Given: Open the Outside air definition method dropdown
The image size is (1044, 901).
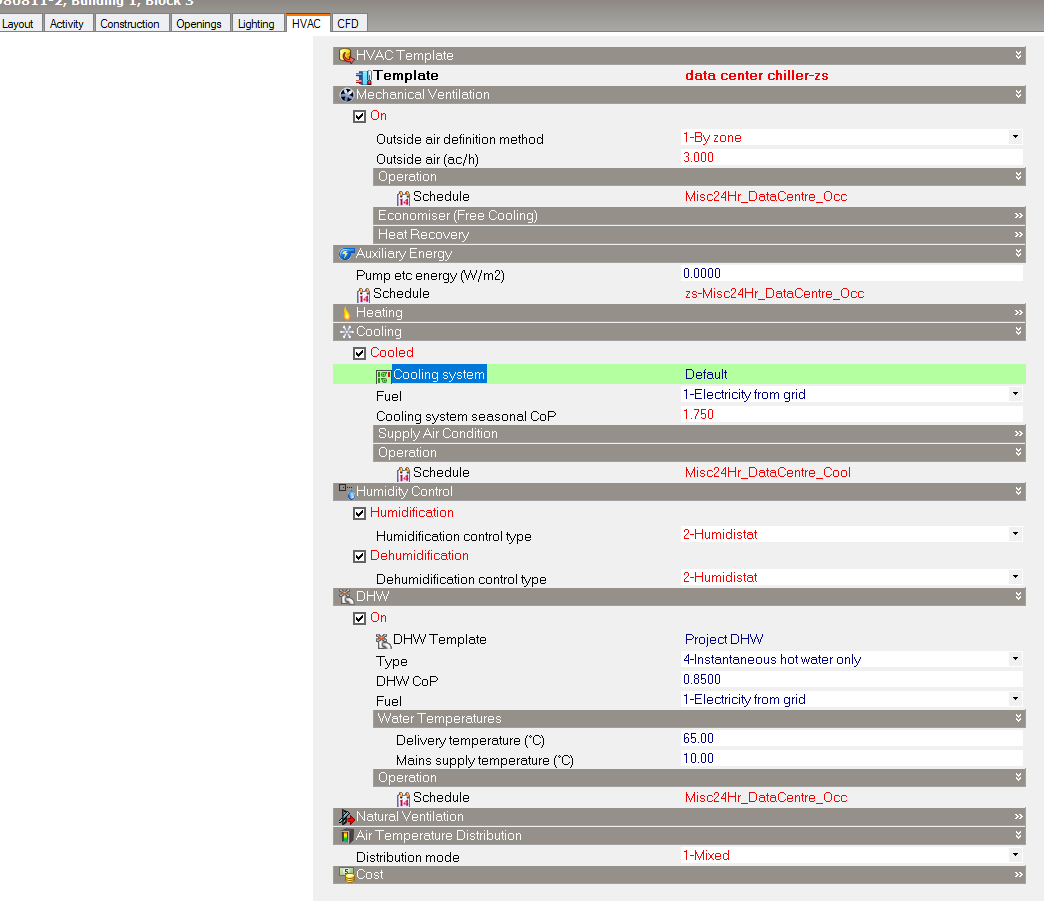Looking at the screenshot, I should [x=1015, y=137].
